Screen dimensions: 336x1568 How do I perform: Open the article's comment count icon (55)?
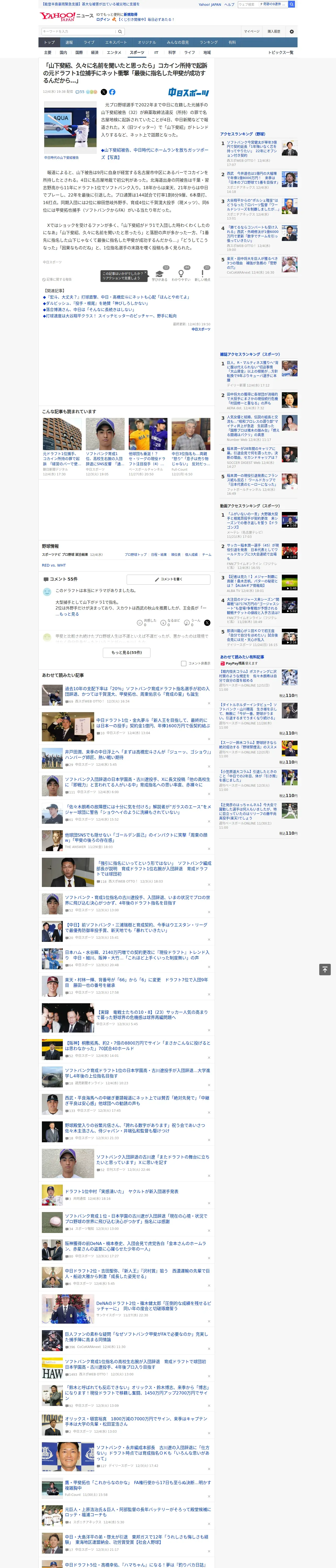(x=80, y=92)
